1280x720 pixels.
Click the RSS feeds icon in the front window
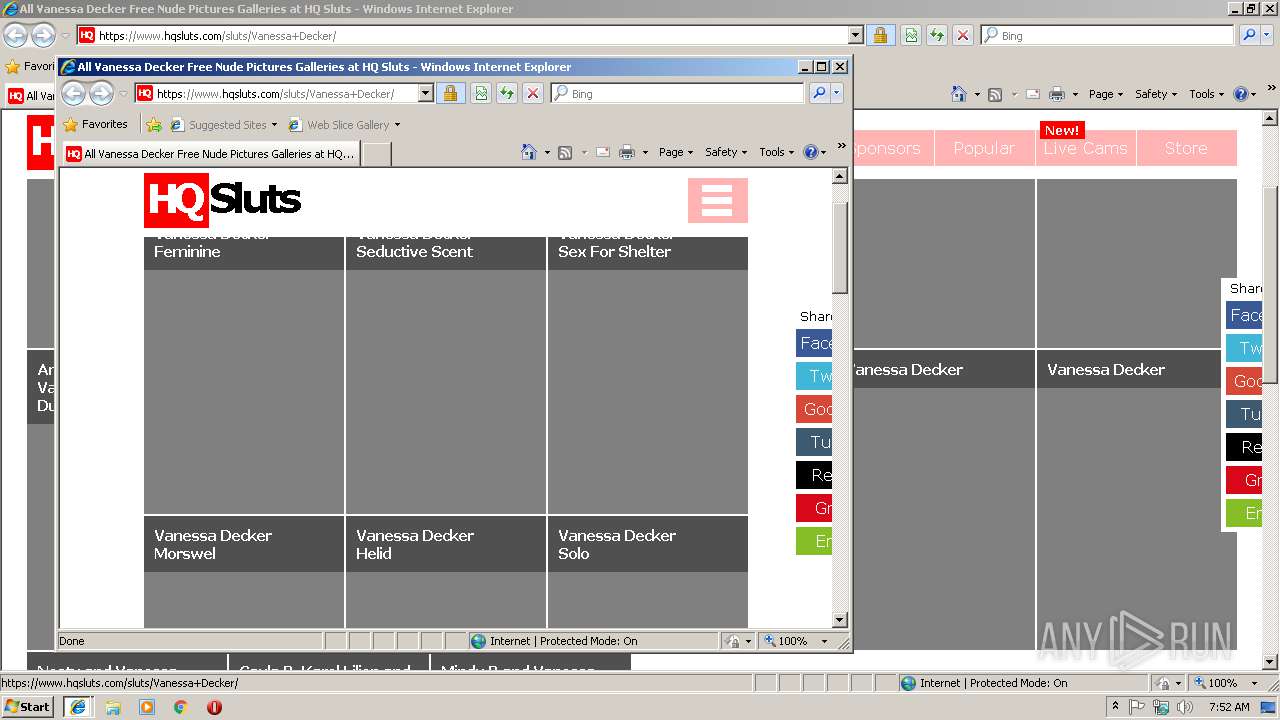565,152
